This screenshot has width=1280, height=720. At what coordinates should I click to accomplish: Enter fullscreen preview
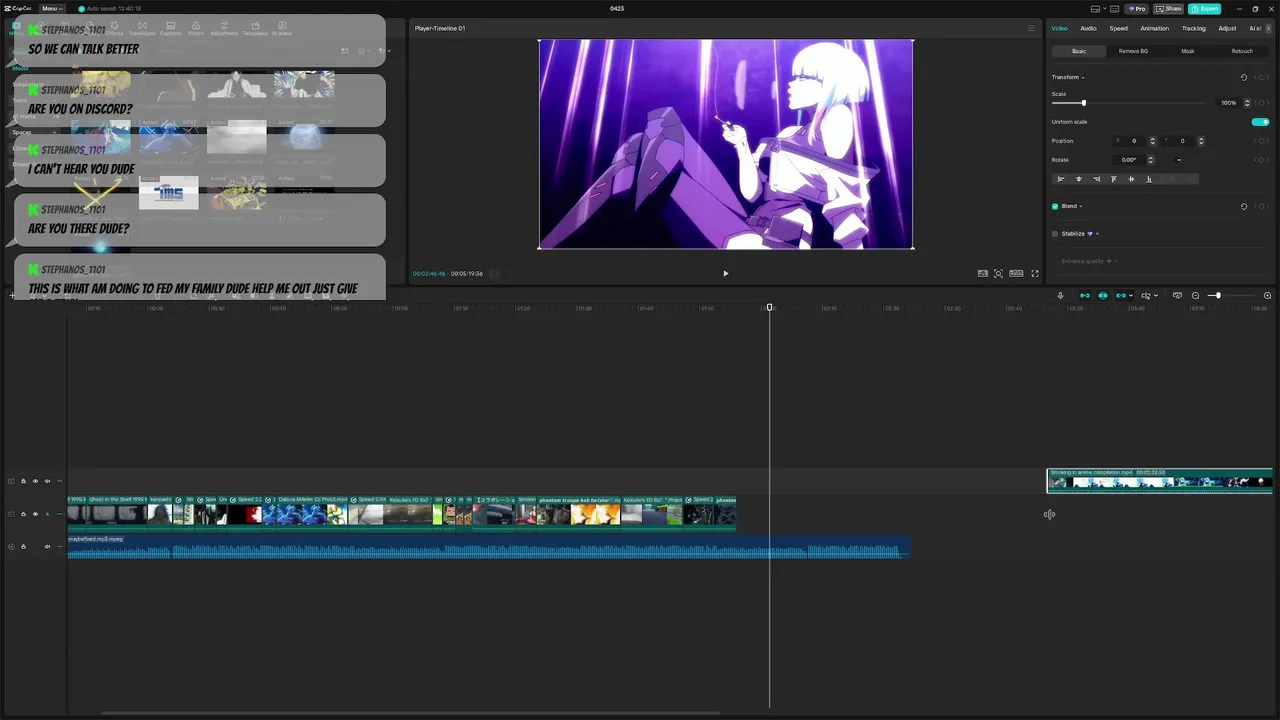click(1035, 273)
